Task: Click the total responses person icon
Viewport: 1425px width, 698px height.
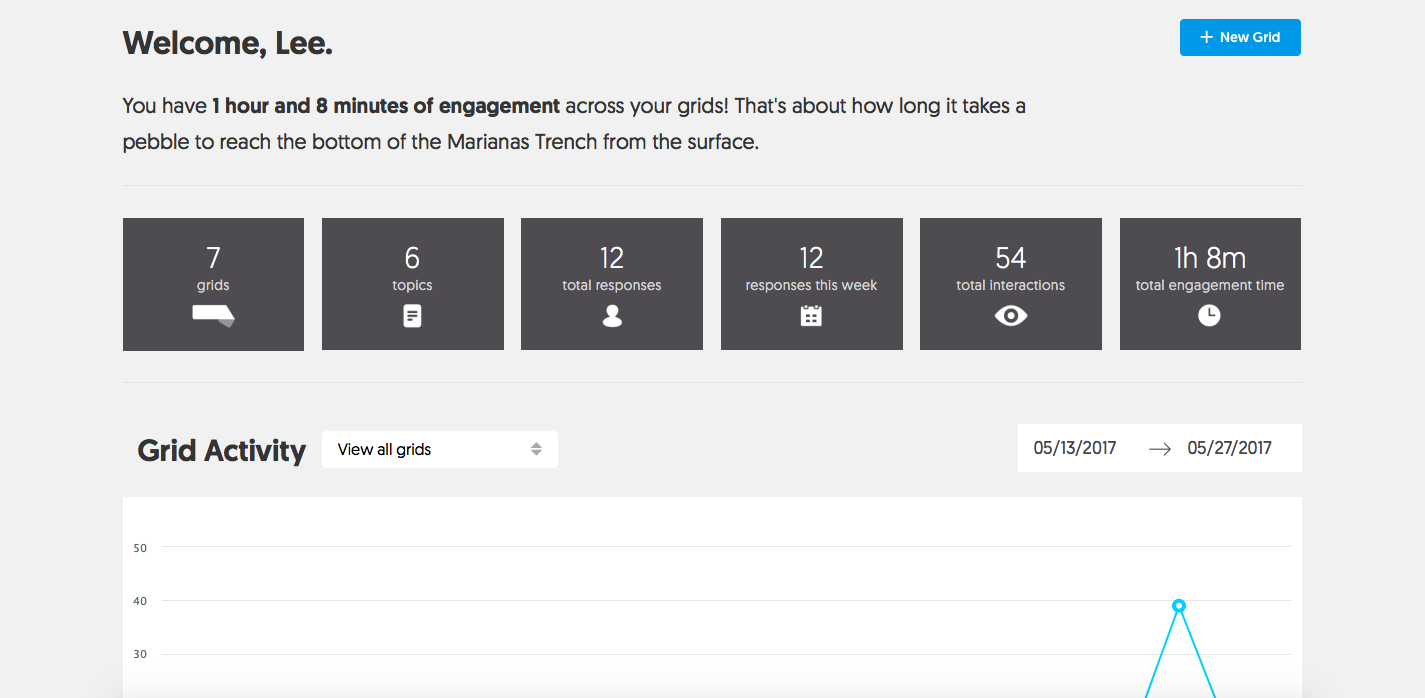Action: [612, 316]
